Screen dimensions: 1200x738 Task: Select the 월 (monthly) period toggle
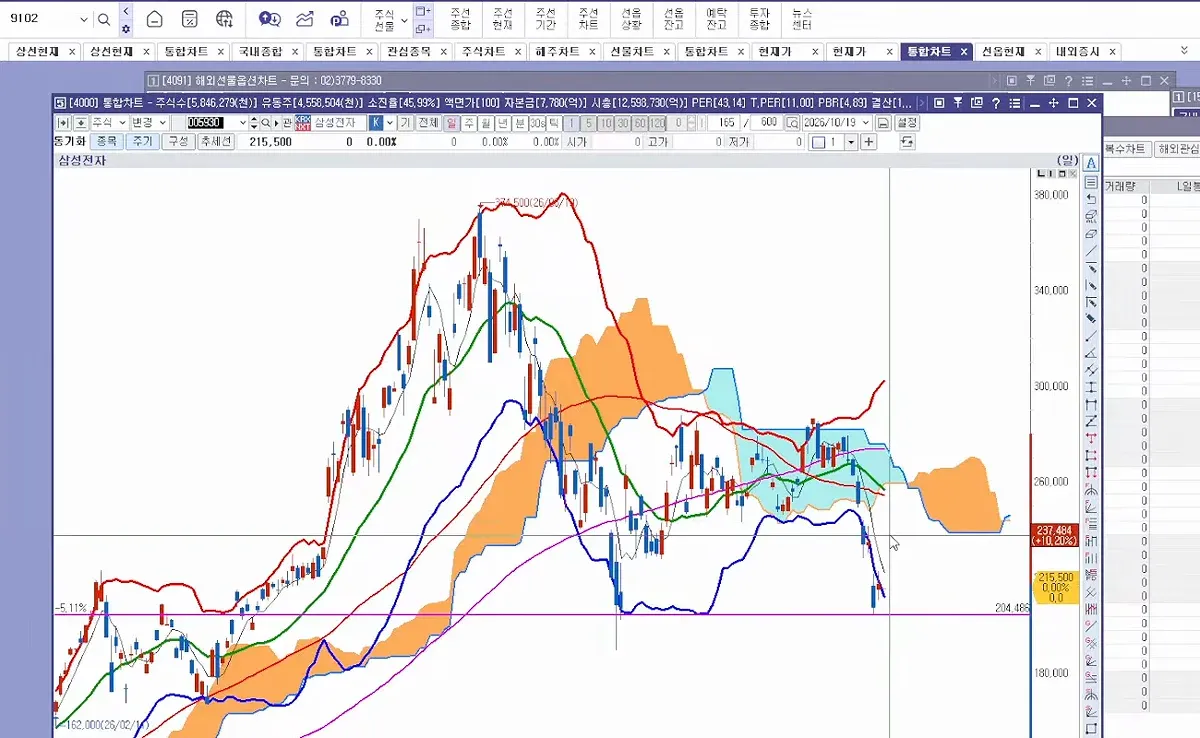pos(486,122)
